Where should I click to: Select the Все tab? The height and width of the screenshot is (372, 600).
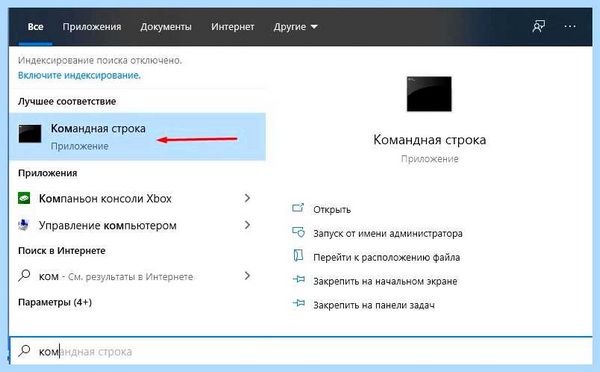click(x=35, y=27)
